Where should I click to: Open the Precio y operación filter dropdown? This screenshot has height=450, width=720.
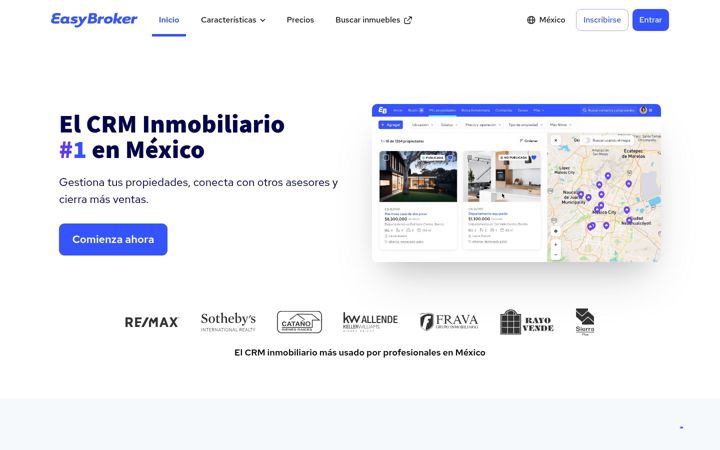(483, 125)
